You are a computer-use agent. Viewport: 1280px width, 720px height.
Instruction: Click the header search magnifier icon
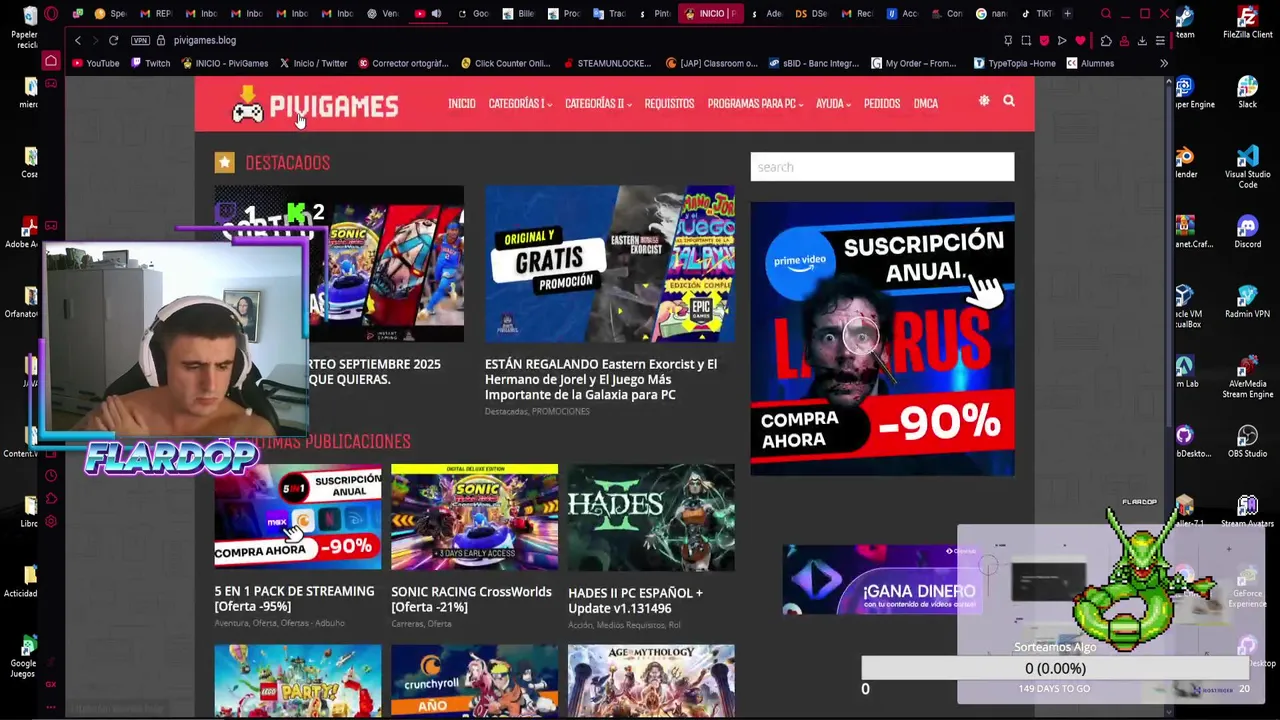click(1009, 101)
